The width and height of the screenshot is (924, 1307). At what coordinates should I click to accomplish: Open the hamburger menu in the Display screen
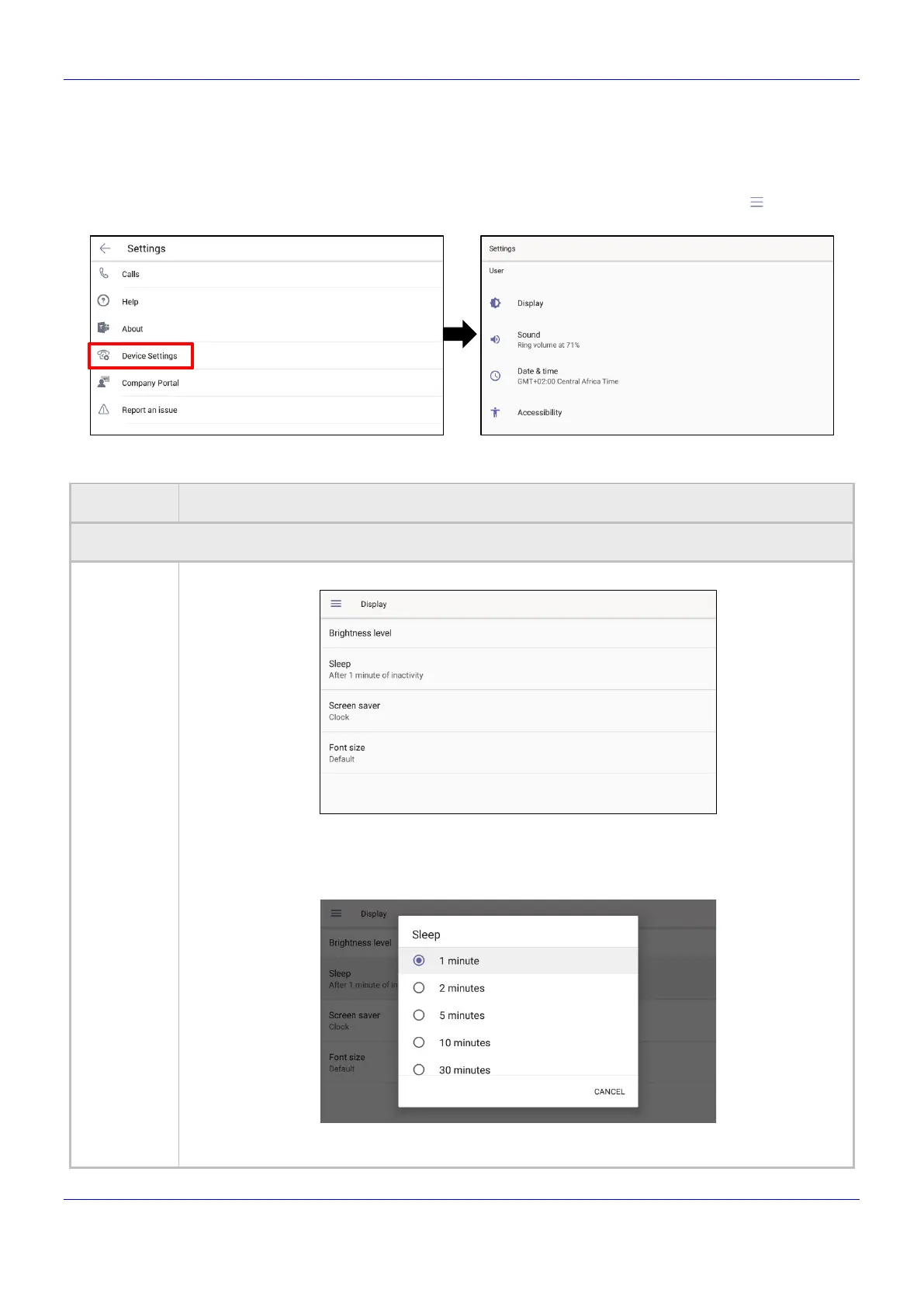pyautogui.click(x=336, y=603)
